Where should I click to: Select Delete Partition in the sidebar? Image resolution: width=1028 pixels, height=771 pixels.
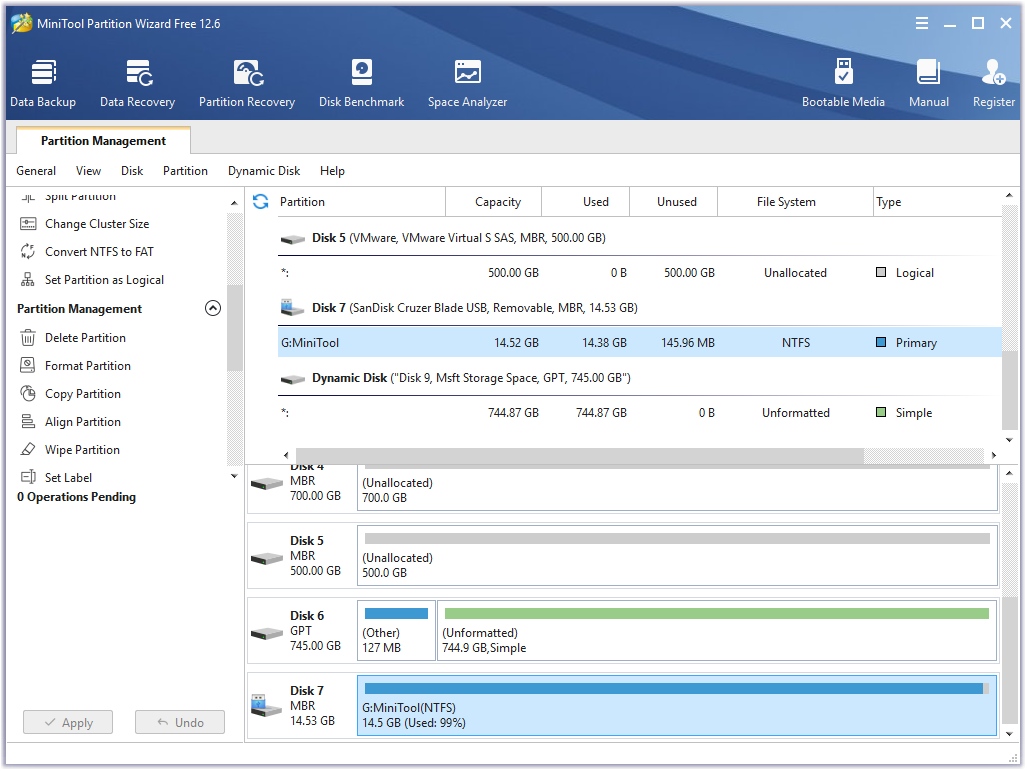pyautogui.click(x=86, y=337)
